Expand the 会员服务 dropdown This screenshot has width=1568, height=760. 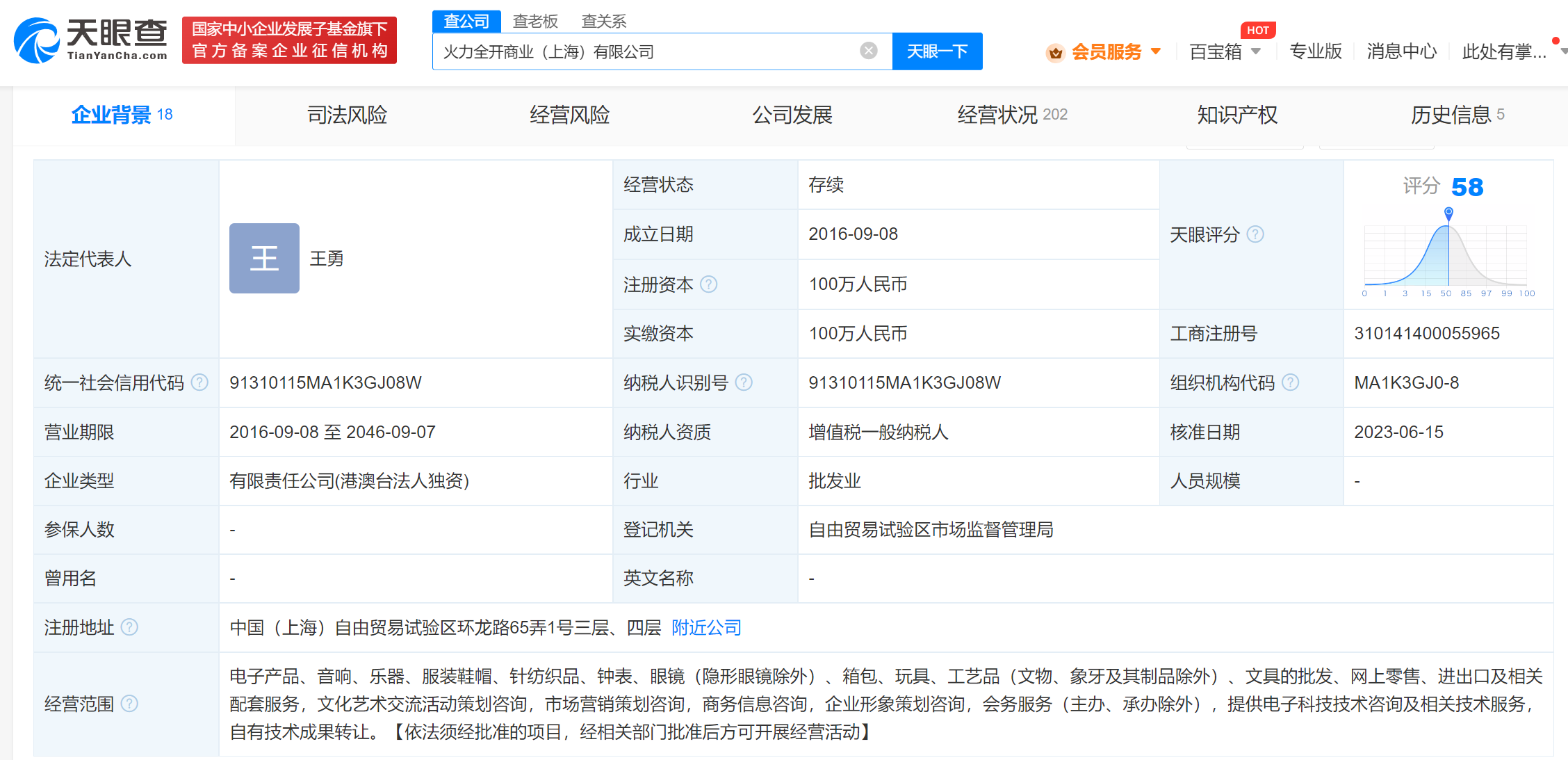click(1156, 51)
